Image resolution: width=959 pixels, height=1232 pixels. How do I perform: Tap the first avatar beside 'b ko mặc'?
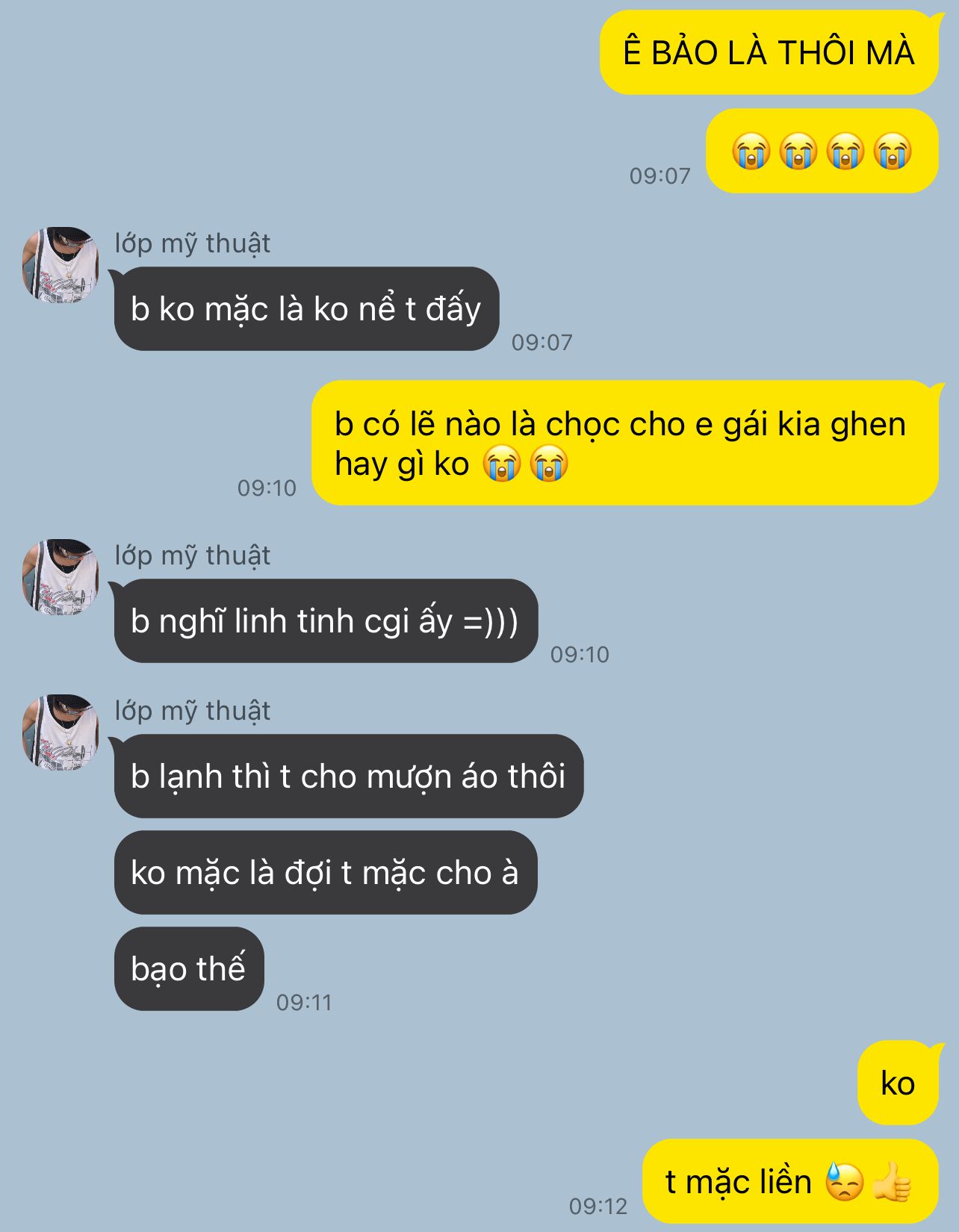(x=60, y=265)
